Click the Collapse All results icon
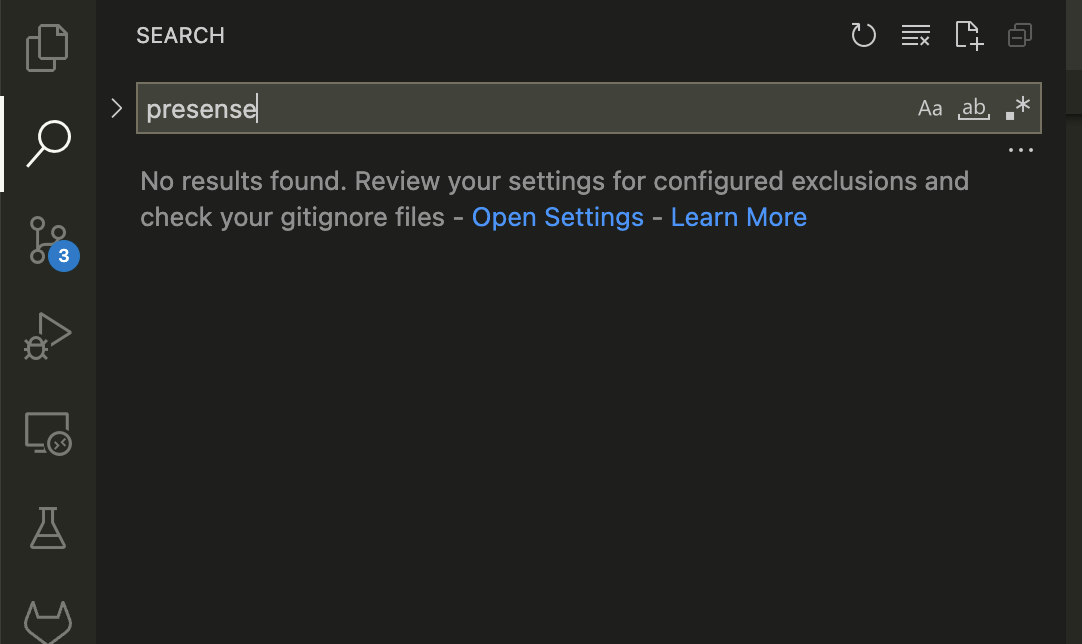1082x644 pixels. tap(1020, 35)
